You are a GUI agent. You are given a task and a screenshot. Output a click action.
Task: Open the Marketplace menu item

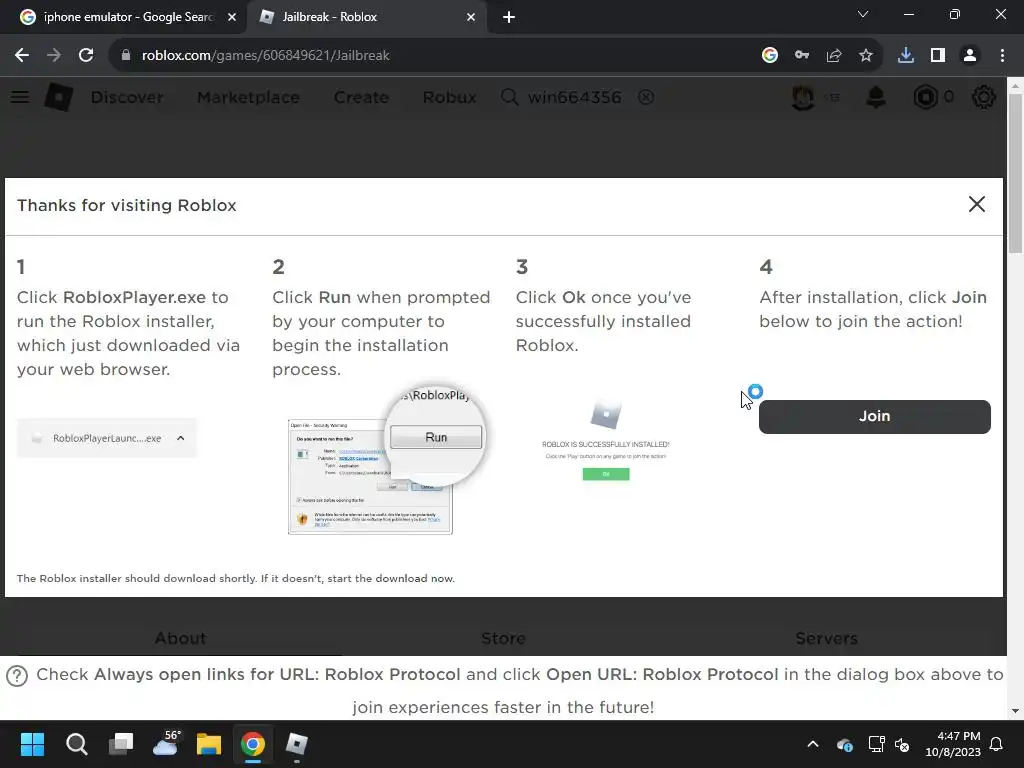point(248,97)
